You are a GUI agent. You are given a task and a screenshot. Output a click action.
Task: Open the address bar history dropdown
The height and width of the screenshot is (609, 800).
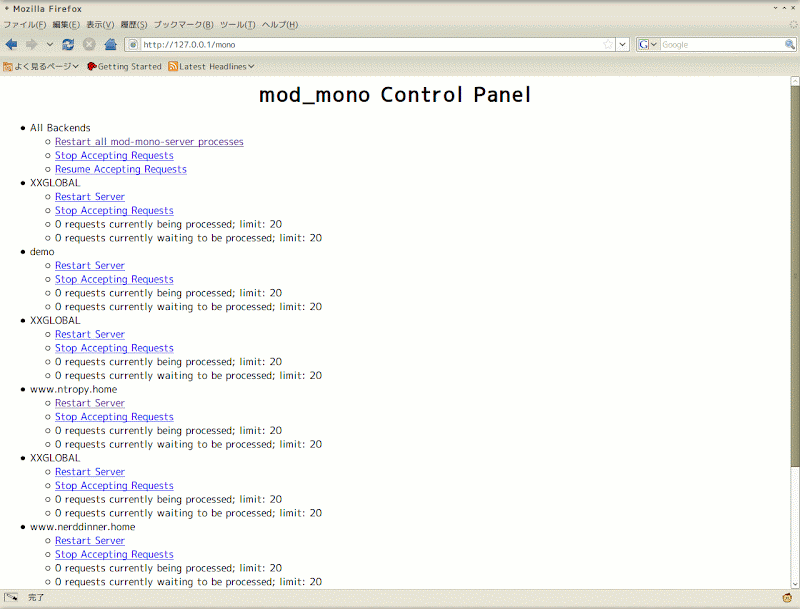[x=621, y=44]
